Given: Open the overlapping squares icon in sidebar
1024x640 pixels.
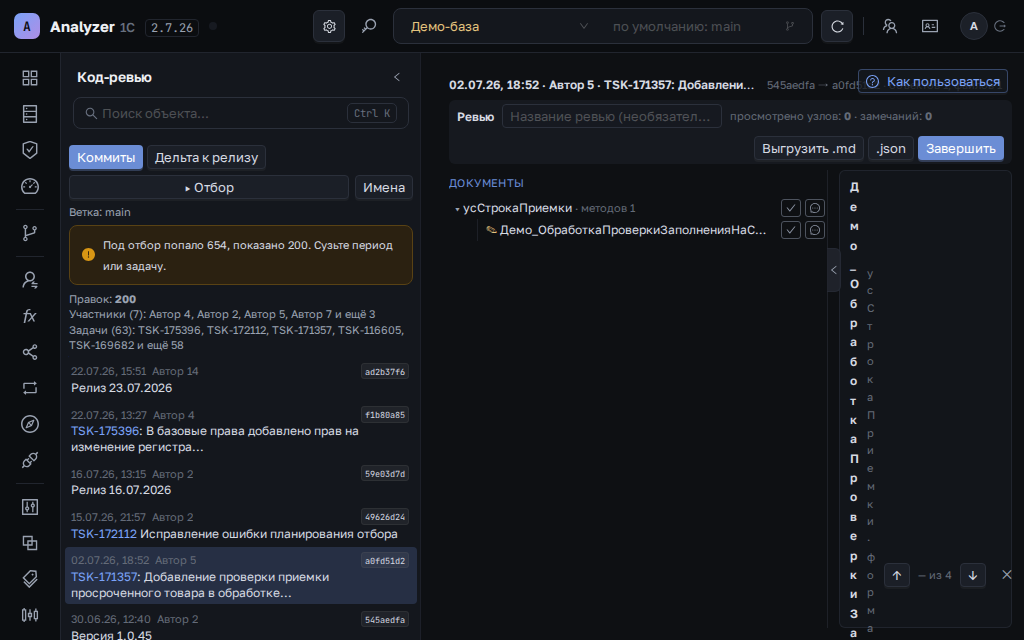Looking at the screenshot, I should click(30, 543).
